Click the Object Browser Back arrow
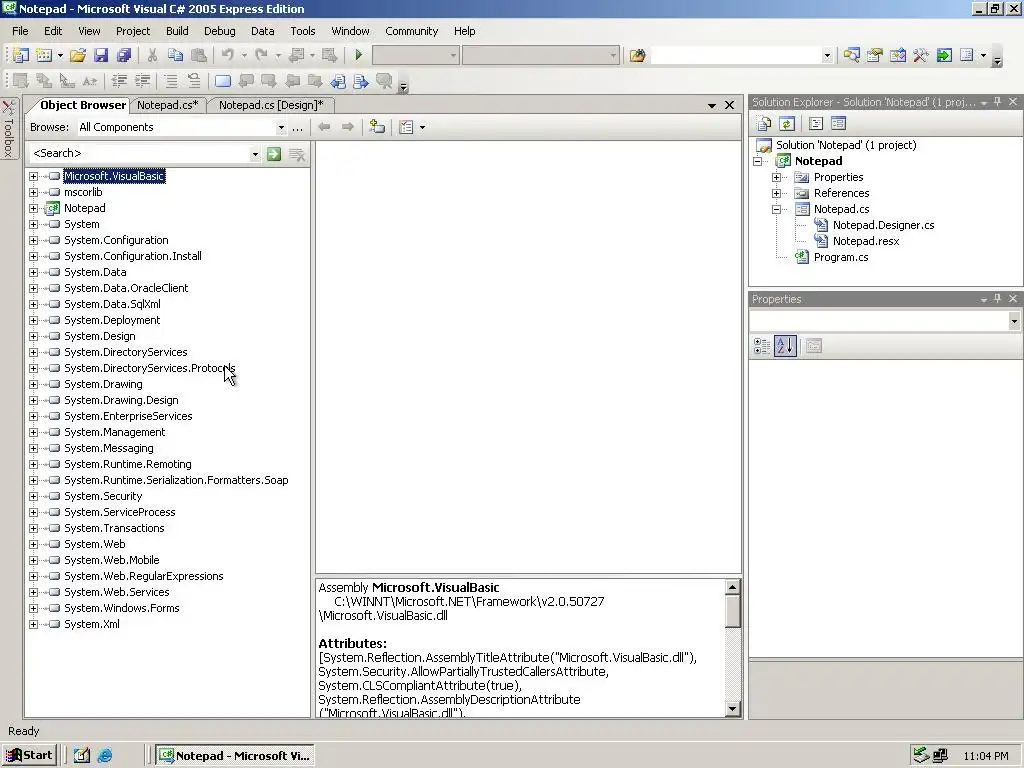The height and width of the screenshot is (768, 1024). pyautogui.click(x=324, y=127)
